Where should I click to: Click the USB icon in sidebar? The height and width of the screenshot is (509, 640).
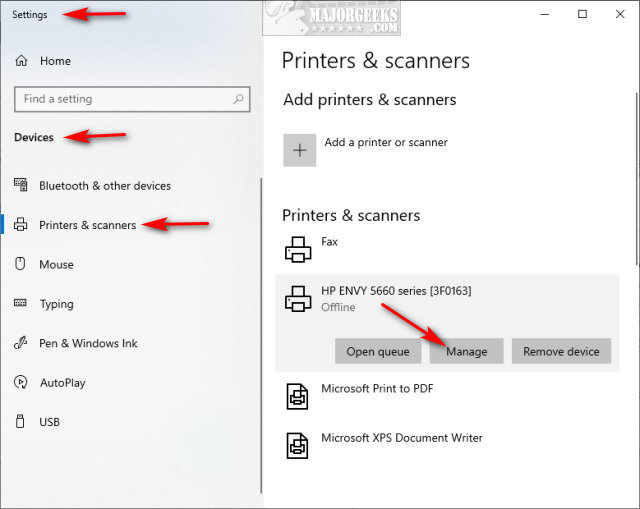point(20,421)
